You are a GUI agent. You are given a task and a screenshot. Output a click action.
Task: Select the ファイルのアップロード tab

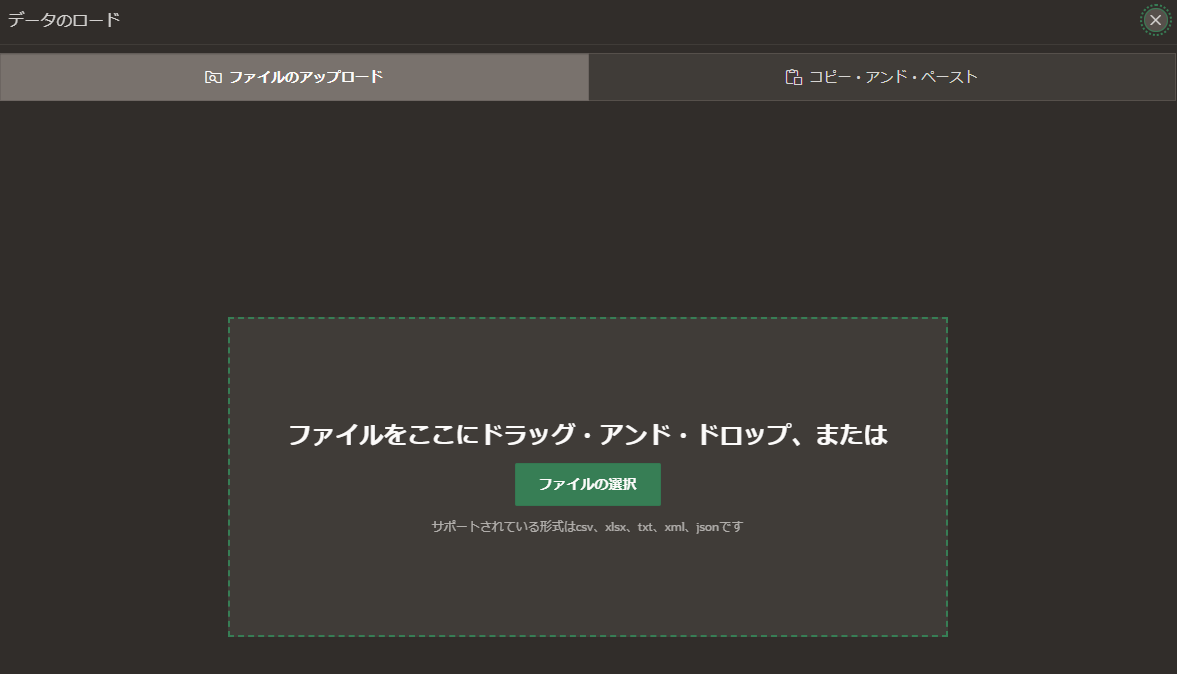(294, 77)
